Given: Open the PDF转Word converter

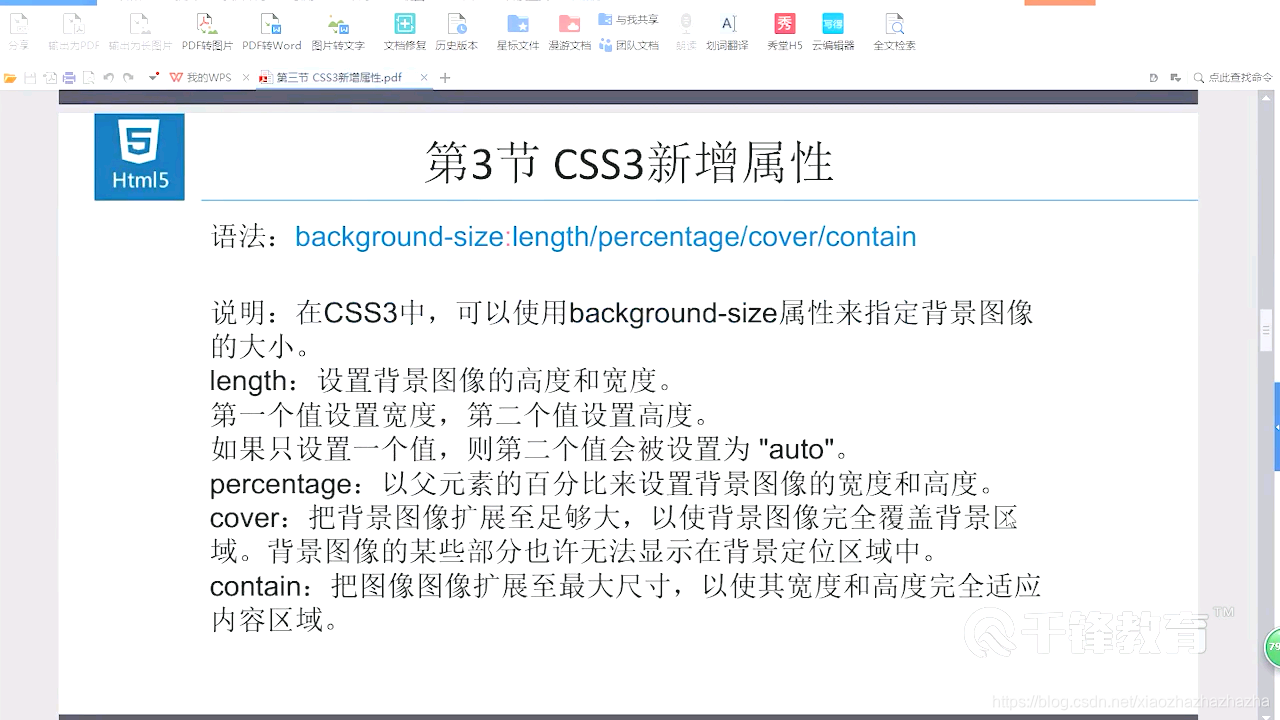Looking at the screenshot, I should tap(271, 32).
